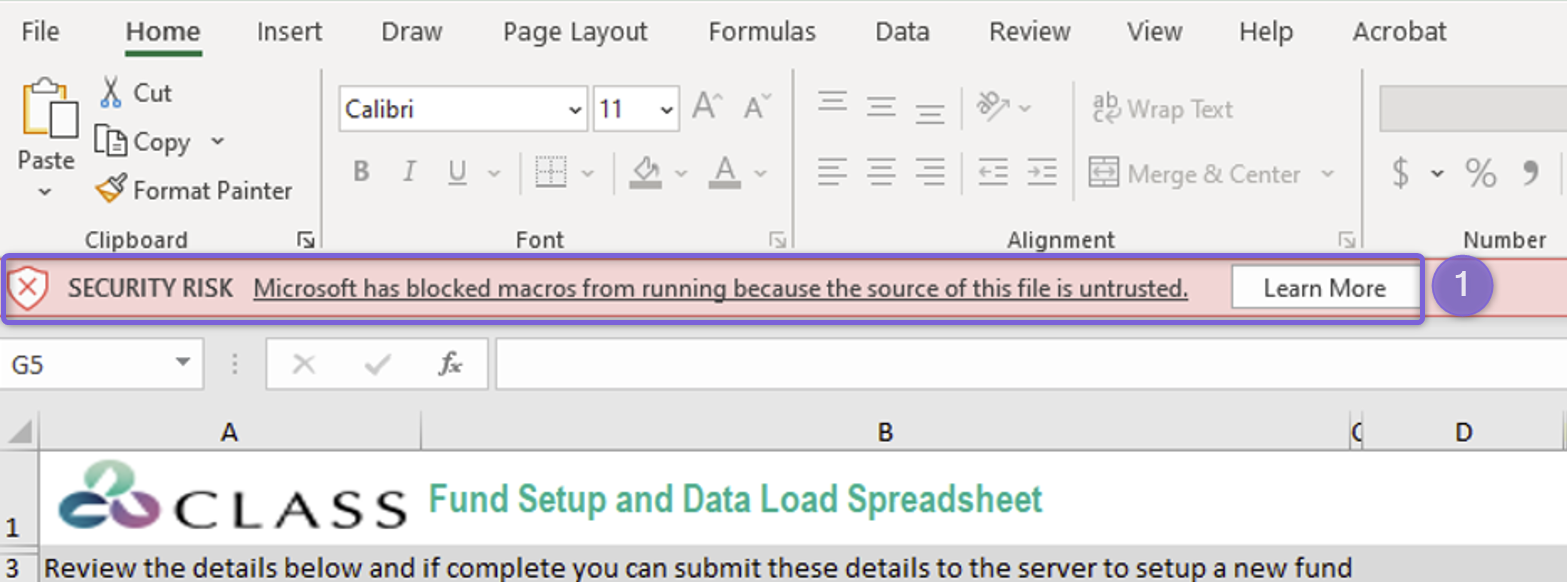Screen dimensions: 1567x582
Task: Click the Cut scissors icon
Action: (x=111, y=92)
